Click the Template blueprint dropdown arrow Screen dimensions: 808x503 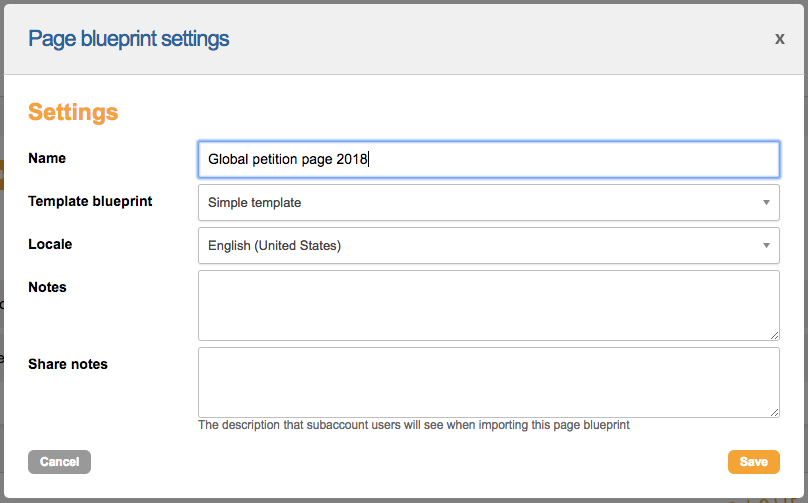(x=766, y=202)
